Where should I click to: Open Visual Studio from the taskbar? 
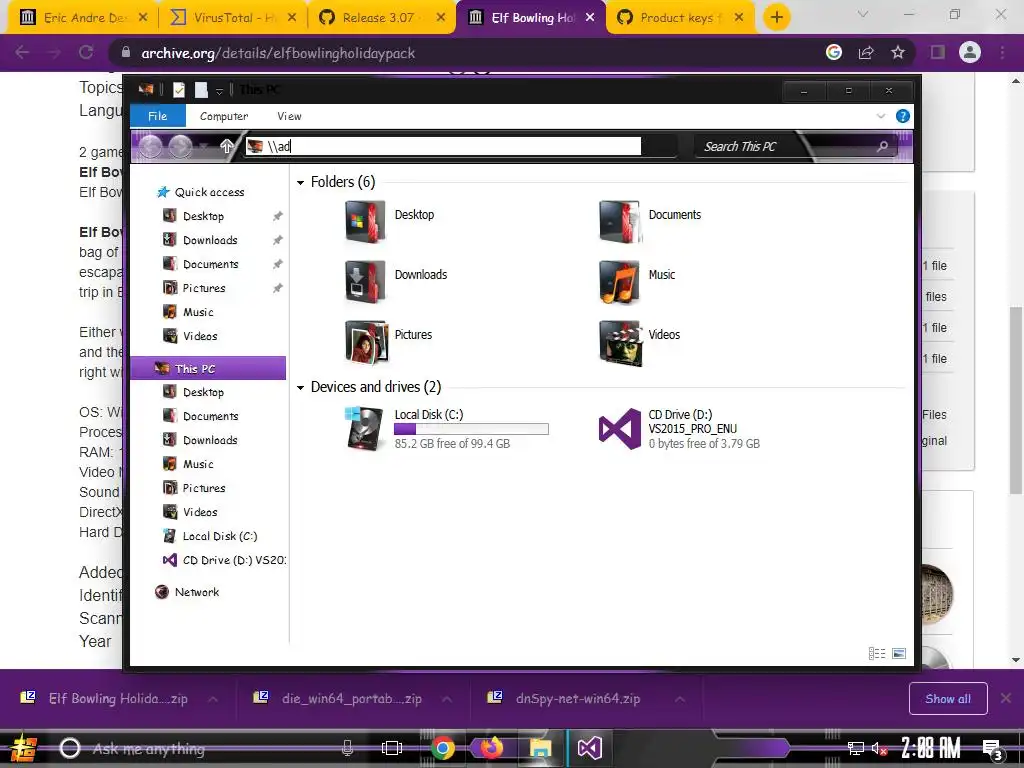tap(589, 748)
